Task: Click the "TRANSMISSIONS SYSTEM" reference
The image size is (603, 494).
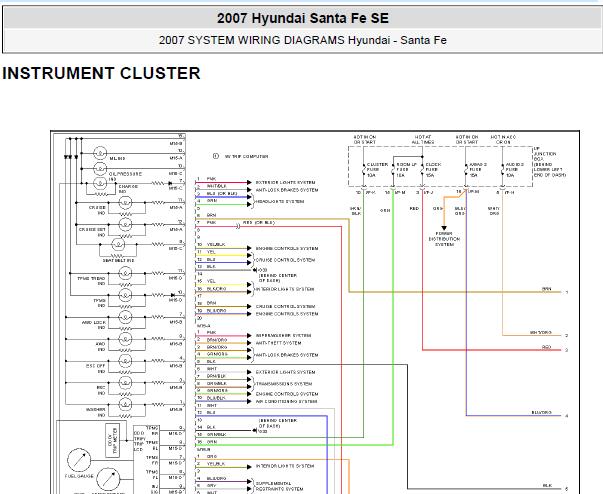Action: tap(284, 384)
